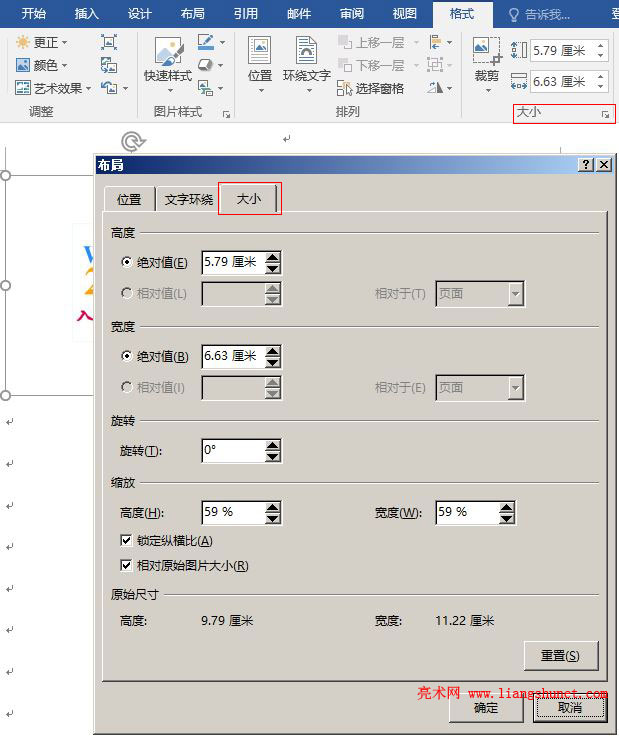Open the 位置 position gallery in ribbon

click(260, 64)
